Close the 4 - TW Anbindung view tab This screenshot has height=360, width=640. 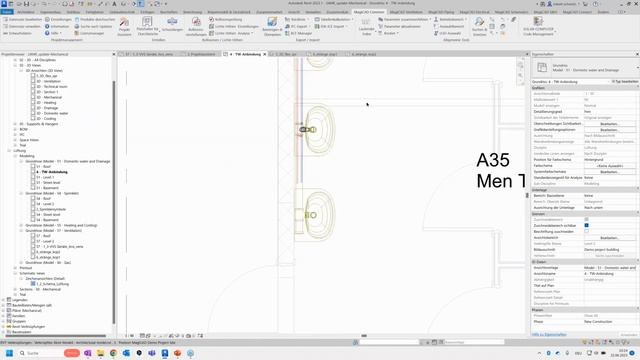click(x=264, y=54)
